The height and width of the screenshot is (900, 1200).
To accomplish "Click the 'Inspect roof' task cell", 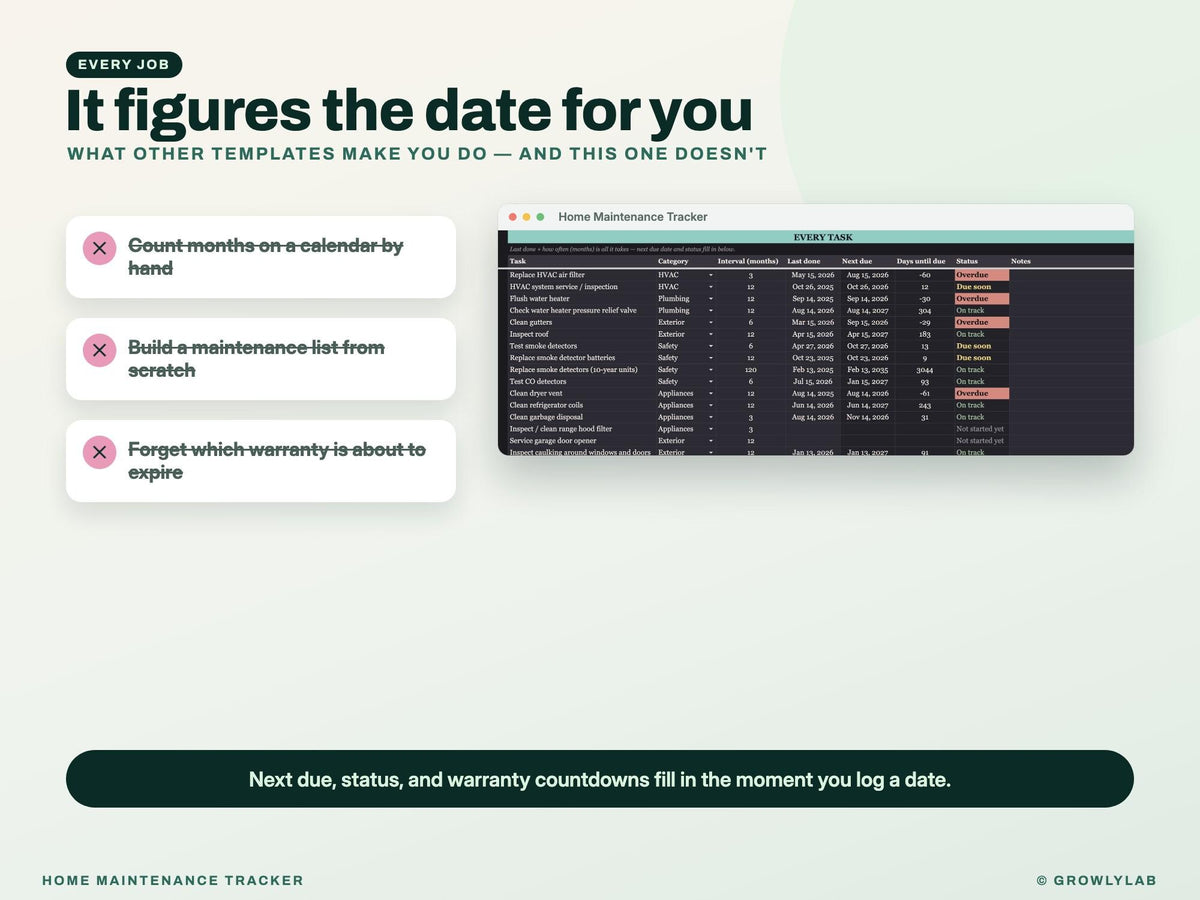I will coord(581,334).
